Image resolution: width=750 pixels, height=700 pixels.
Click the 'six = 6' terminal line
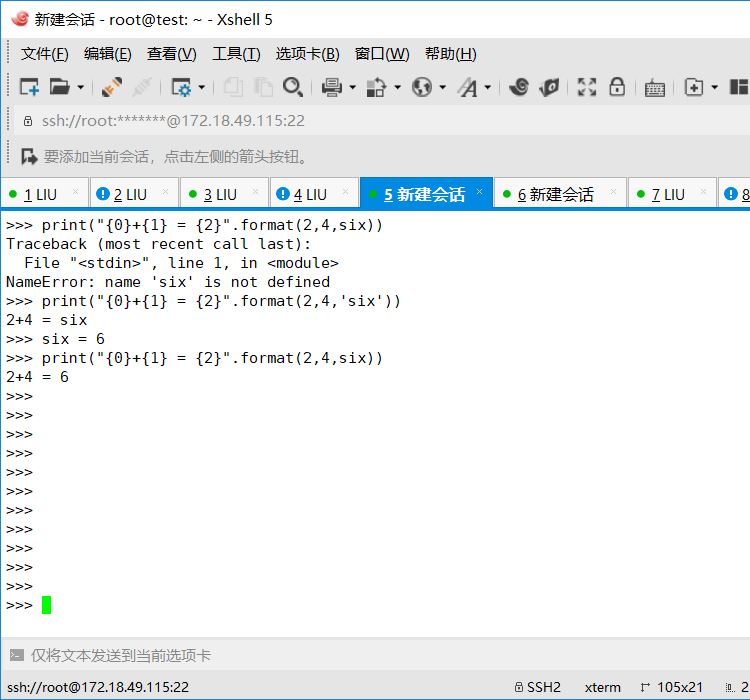pos(55,339)
